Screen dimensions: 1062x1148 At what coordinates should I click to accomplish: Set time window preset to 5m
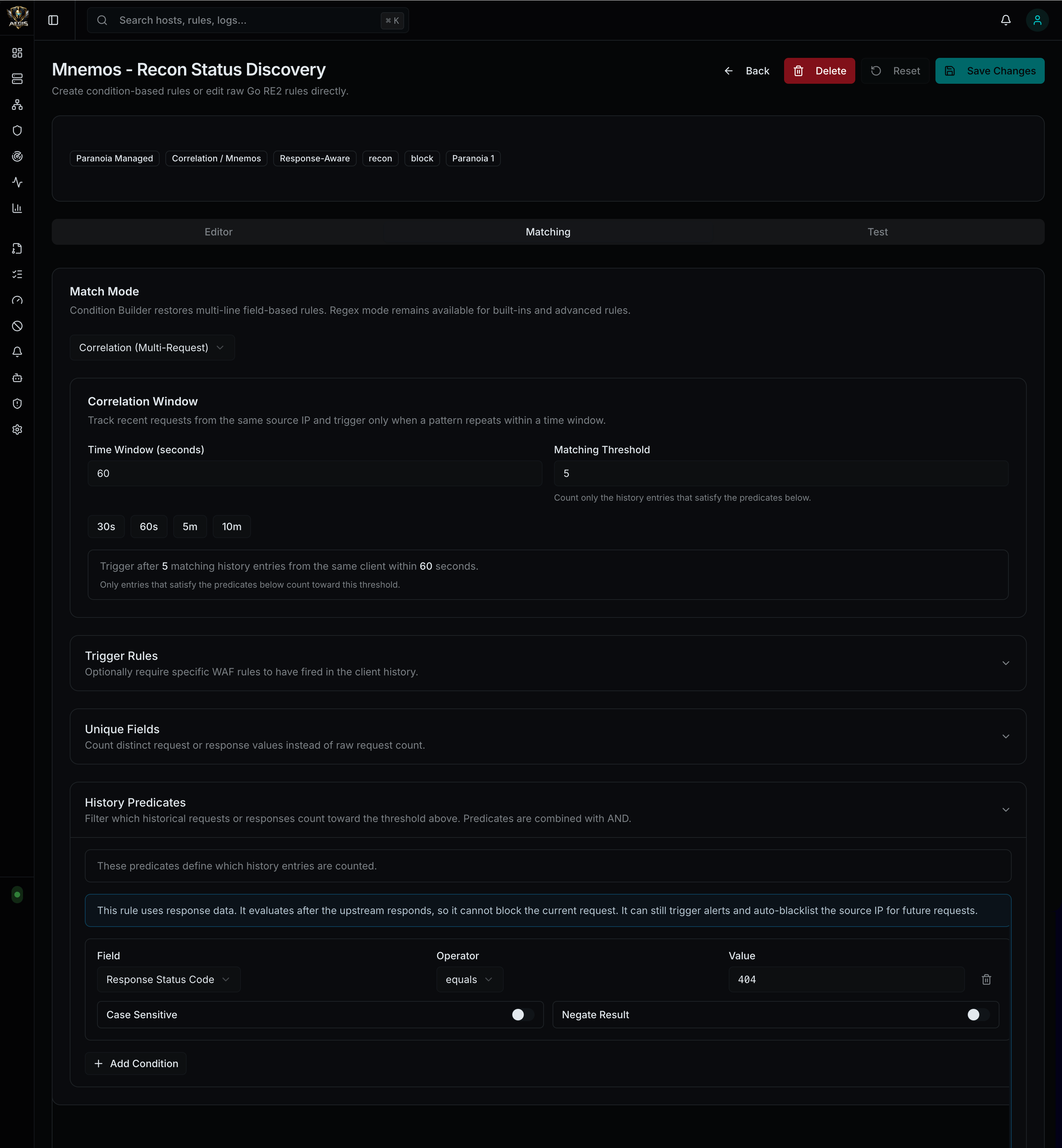(x=190, y=526)
